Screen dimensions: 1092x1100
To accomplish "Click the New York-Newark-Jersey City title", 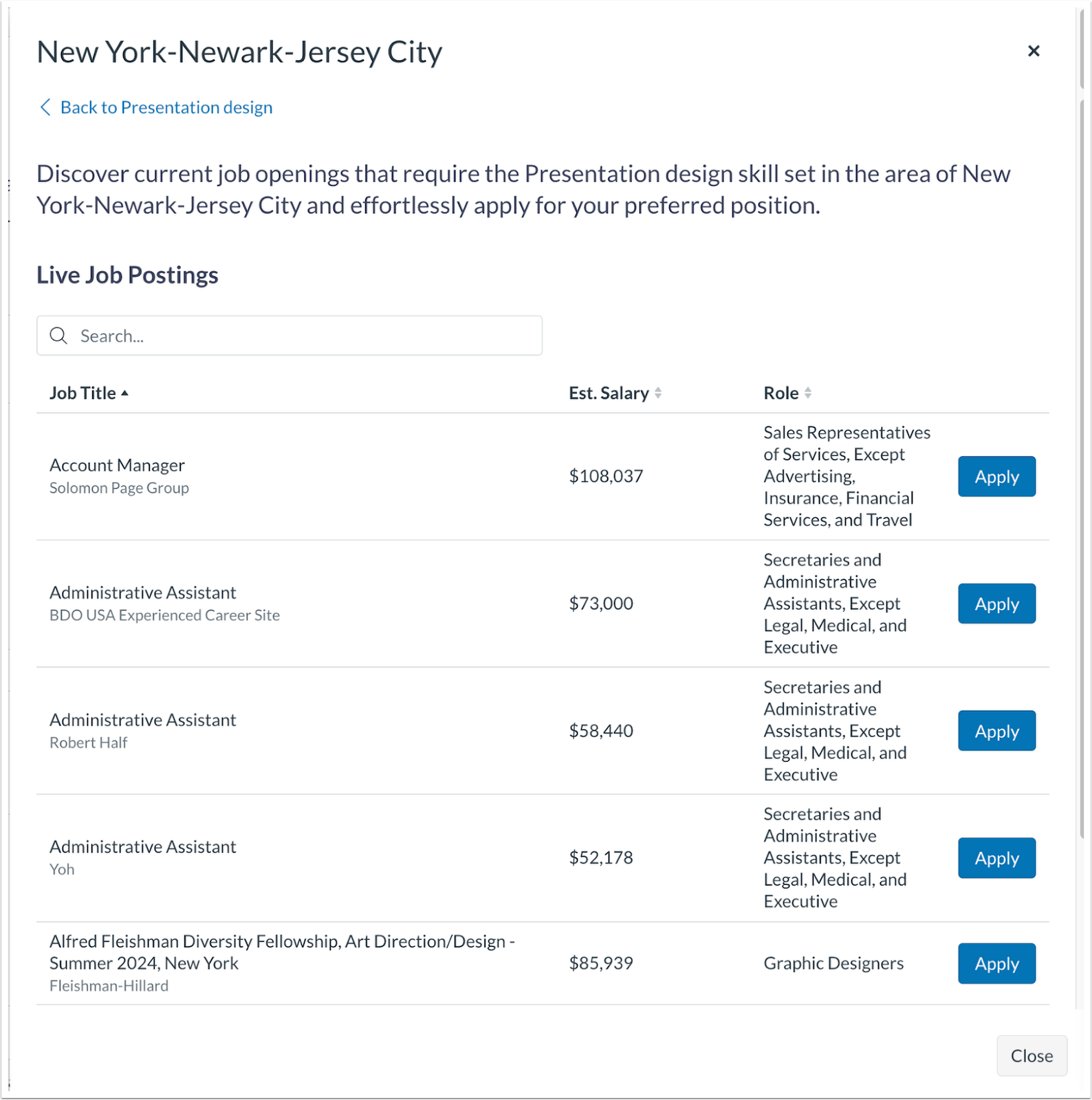I will click(x=239, y=51).
